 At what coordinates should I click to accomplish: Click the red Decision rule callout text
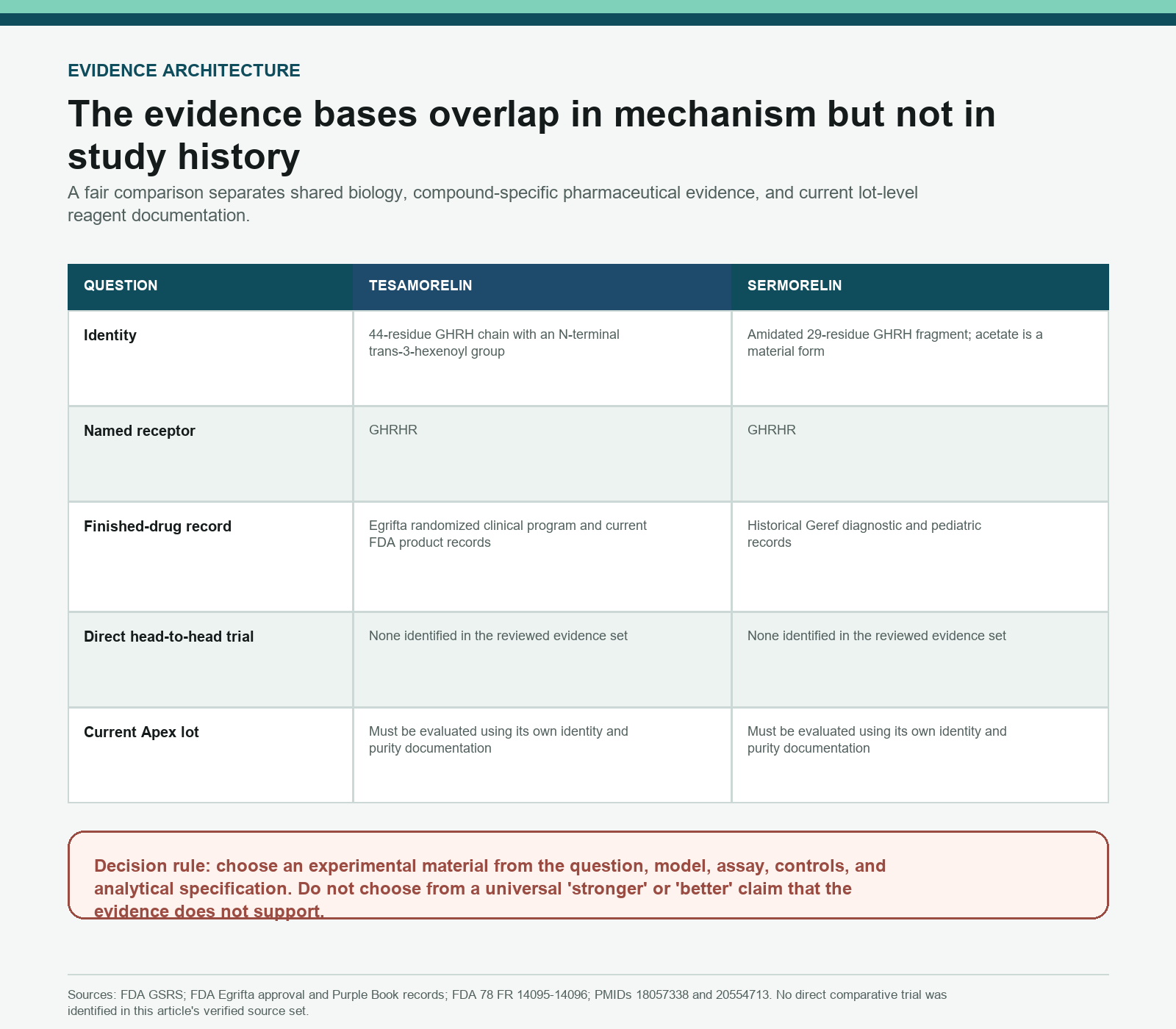click(x=490, y=888)
